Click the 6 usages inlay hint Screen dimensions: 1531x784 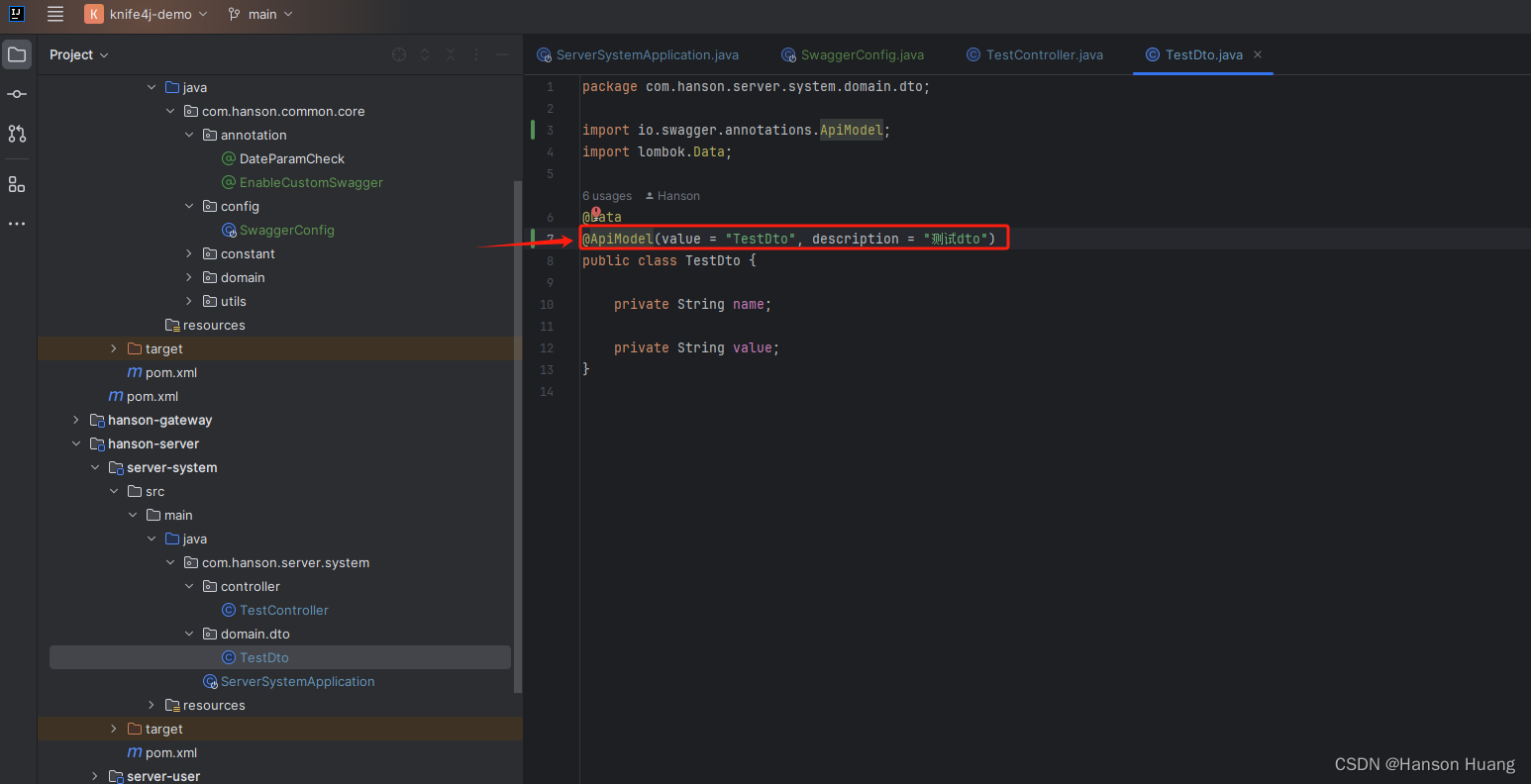[607, 196]
